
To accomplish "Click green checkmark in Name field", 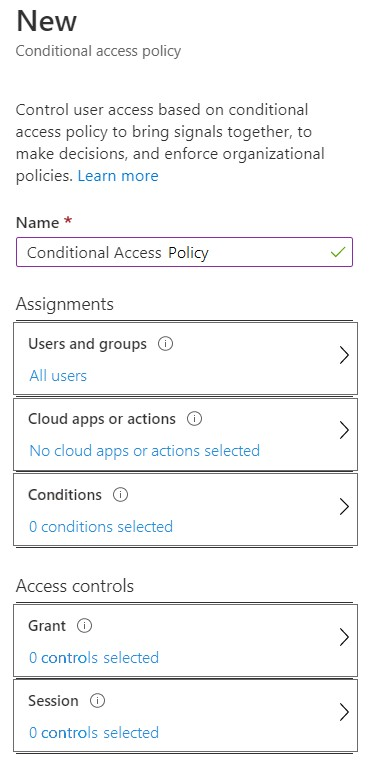I will (338, 252).
